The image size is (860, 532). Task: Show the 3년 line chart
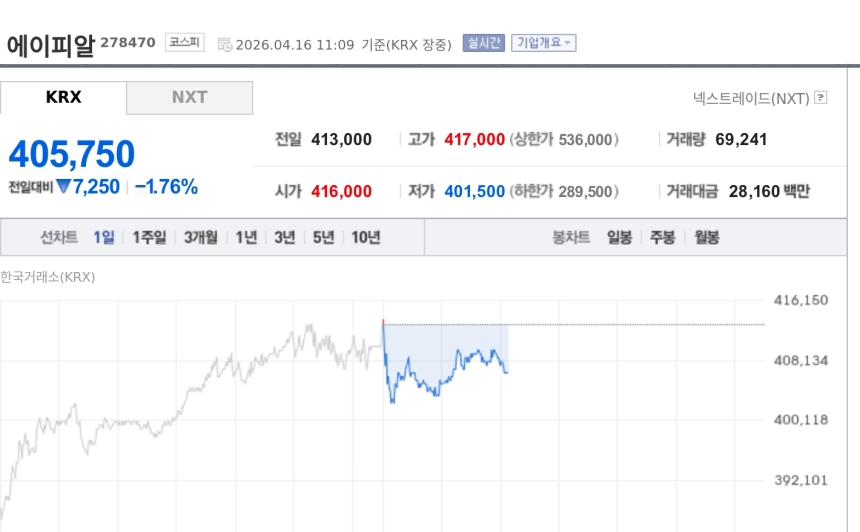click(285, 237)
